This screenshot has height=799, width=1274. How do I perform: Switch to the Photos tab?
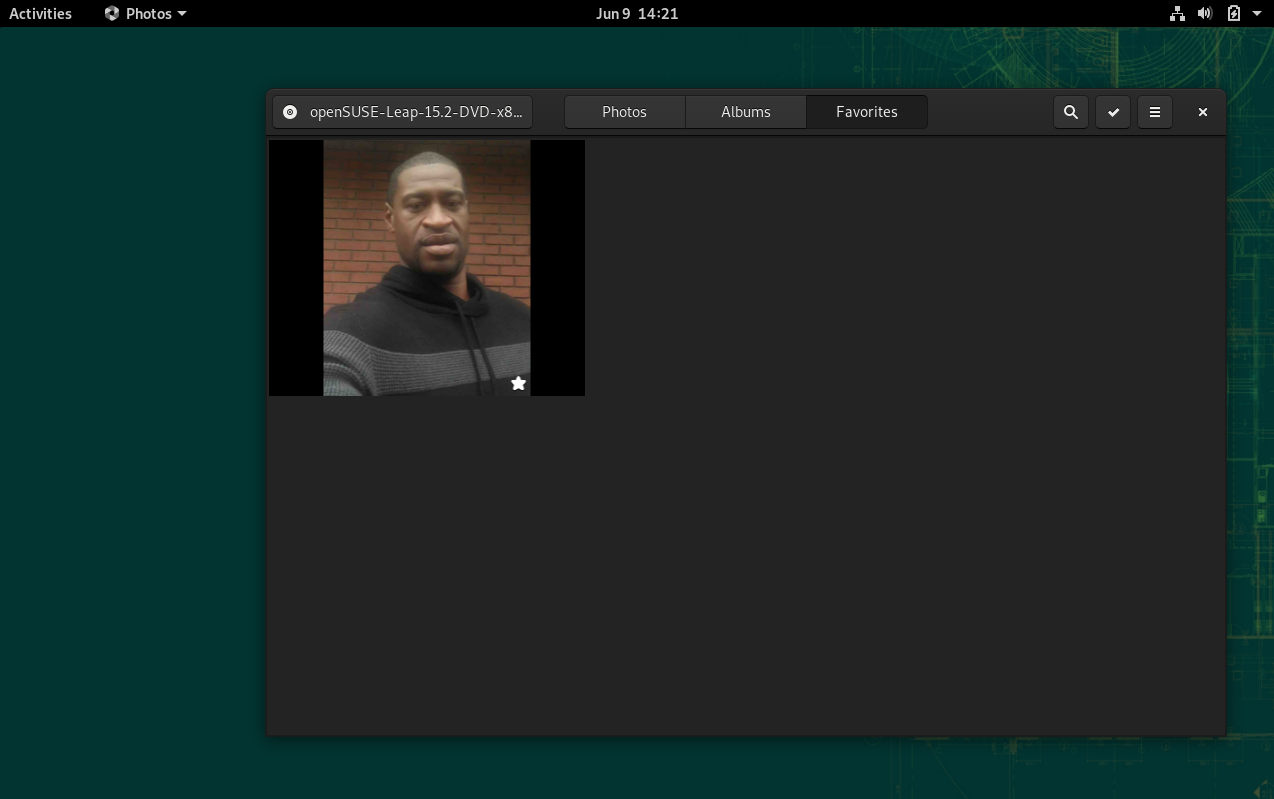coord(624,112)
